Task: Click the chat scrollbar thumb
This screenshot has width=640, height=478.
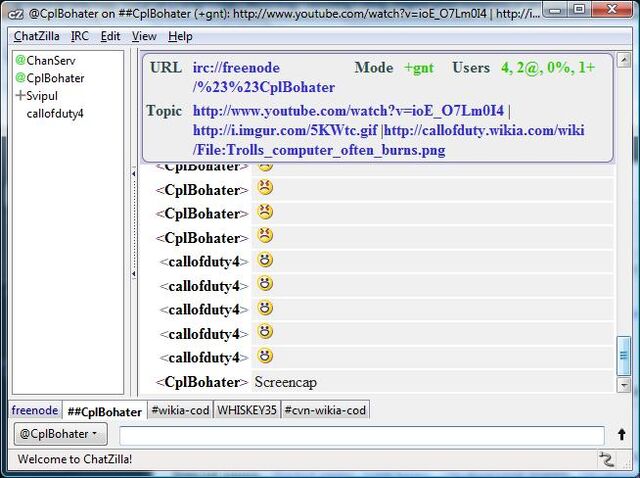Action: [624, 355]
